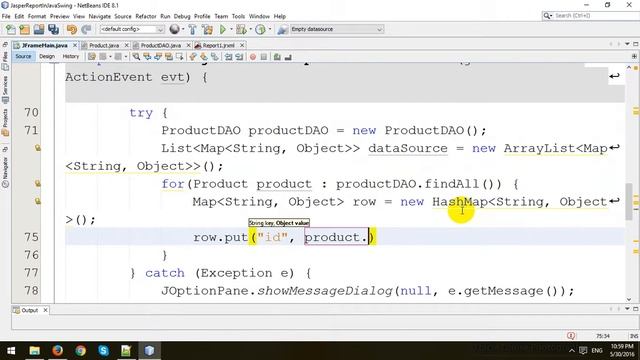This screenshot has width=640, height=360.
Task: Open the Output panel dropdown arrow
Action: 627,309
